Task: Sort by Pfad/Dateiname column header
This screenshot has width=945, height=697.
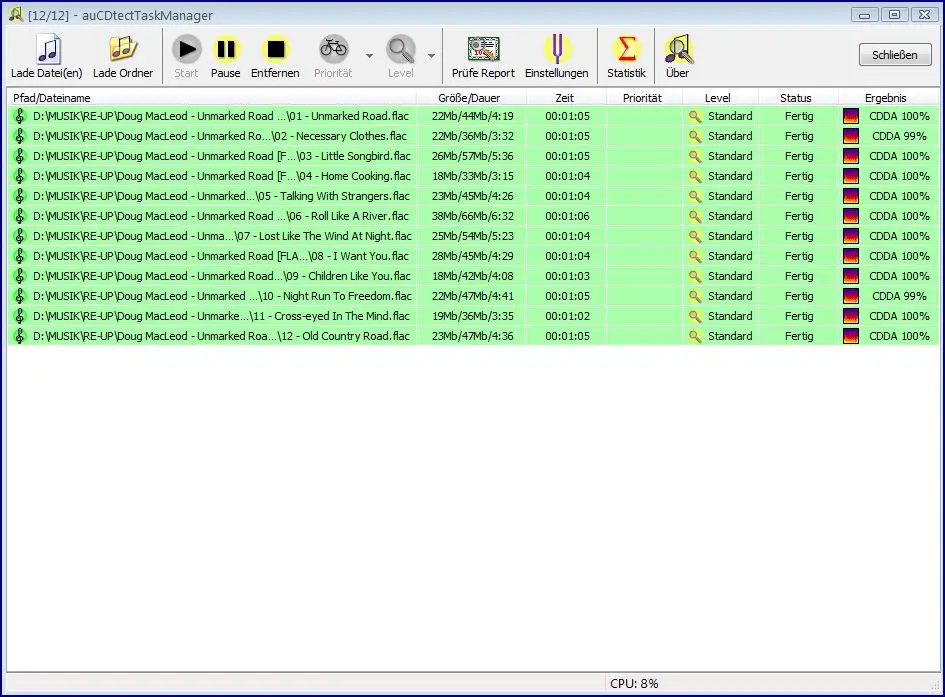Action: click(x=211, y=98)
